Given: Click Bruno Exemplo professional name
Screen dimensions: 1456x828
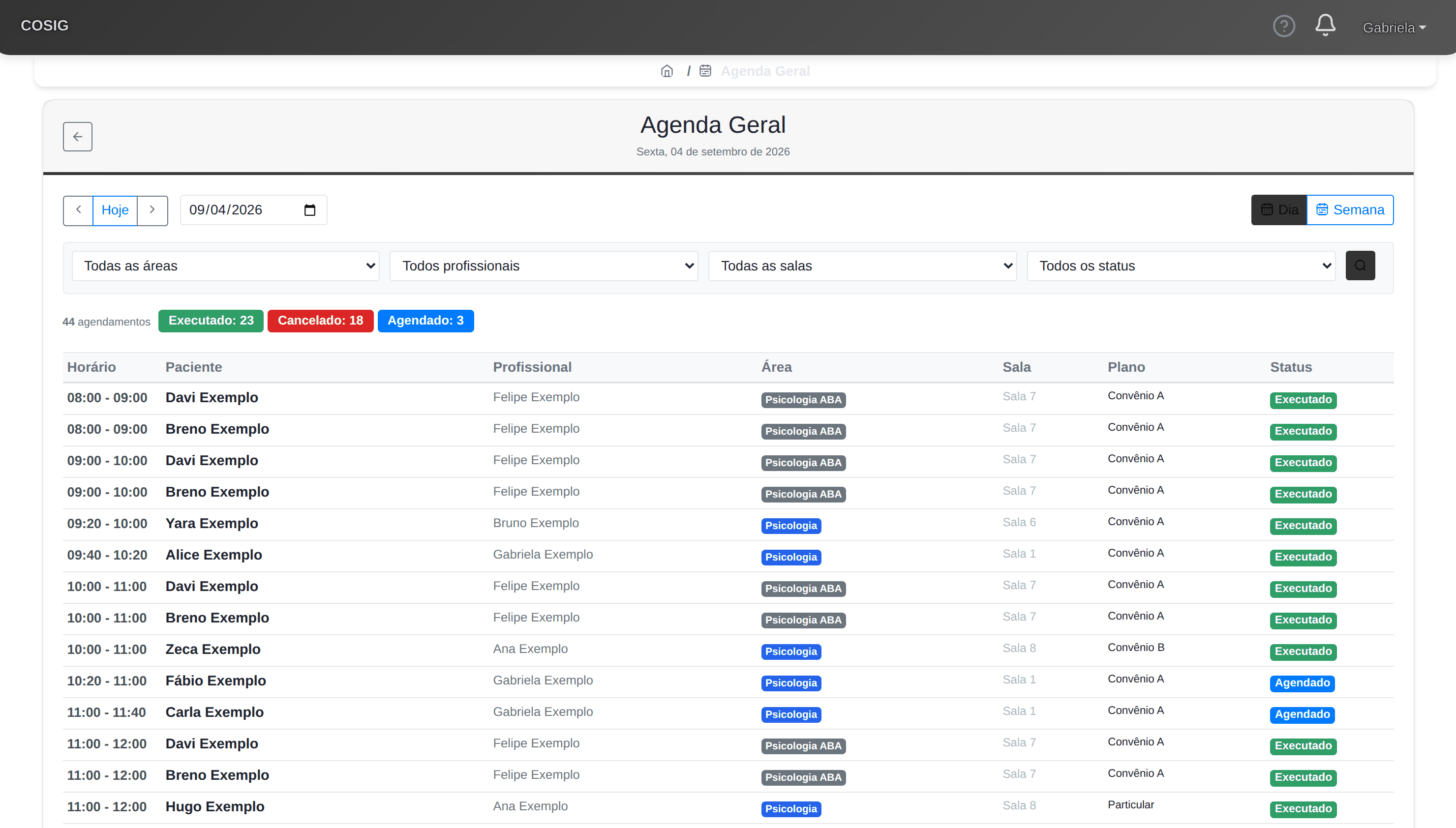Looking at the screenshot, I should click(536, 523).
